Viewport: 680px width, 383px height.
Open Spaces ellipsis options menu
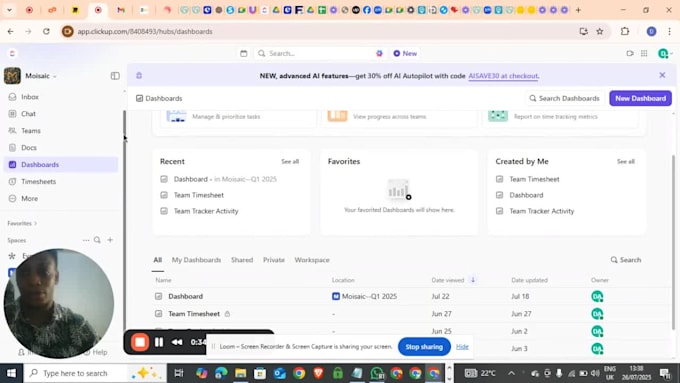point(86,240)
